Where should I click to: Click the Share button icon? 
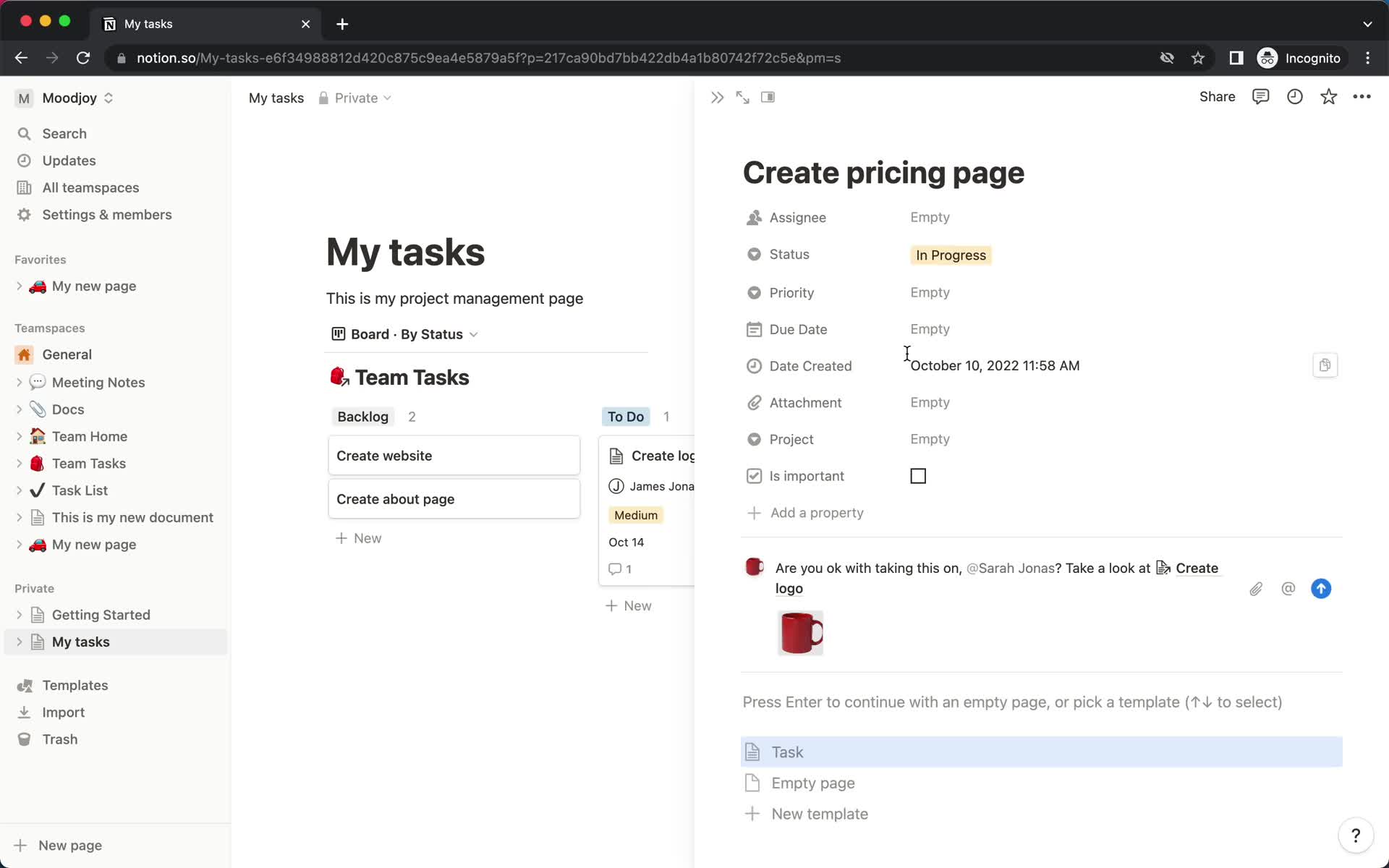click(x=1217, y=97)
